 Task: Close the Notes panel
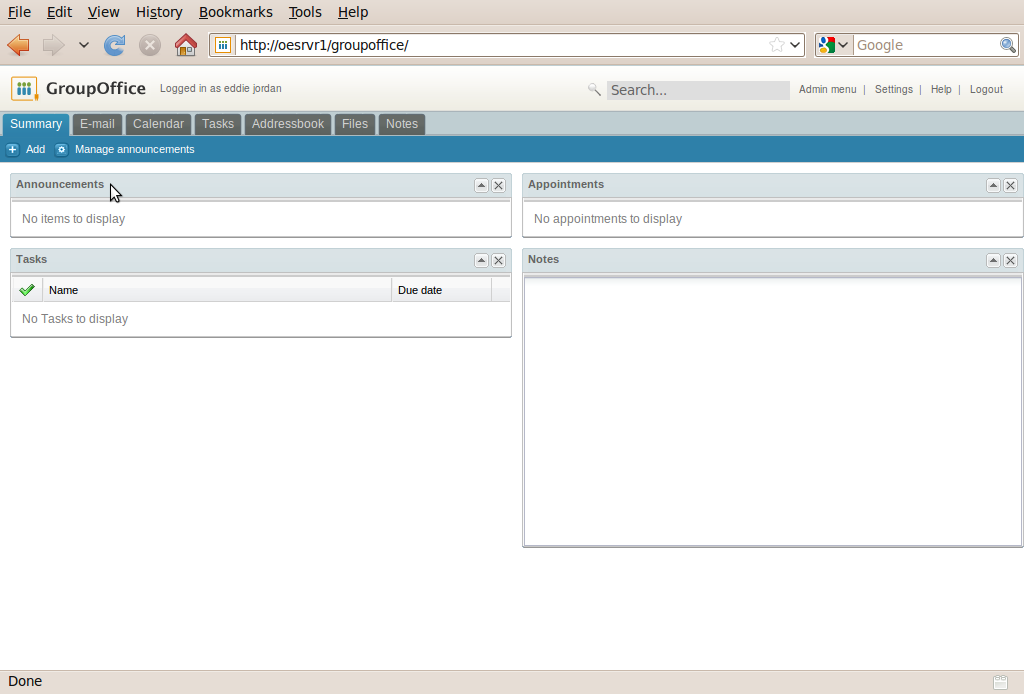(x=1010, y=260)
